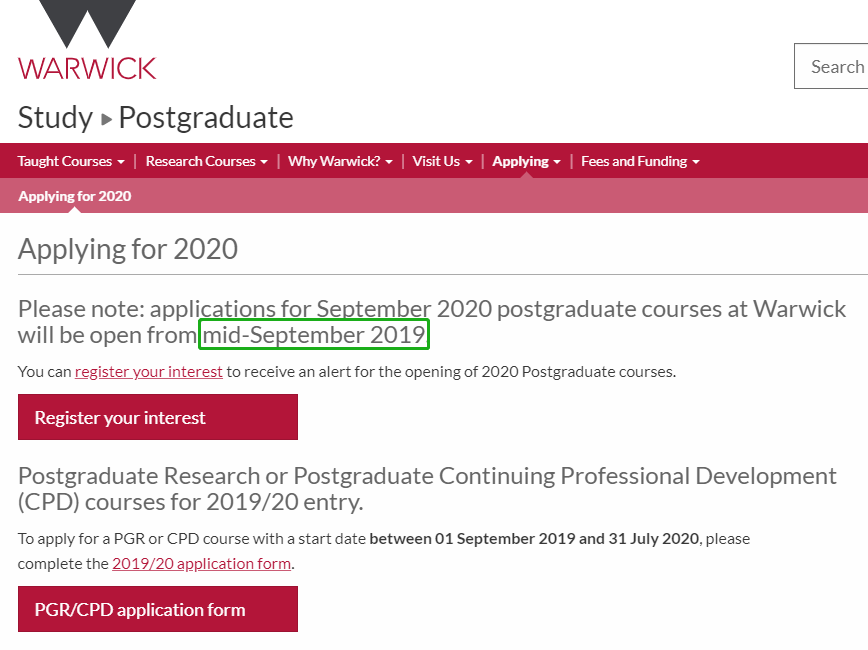868x650 pixels.
Task: Click the Warwick logo
Action: coord(87,40)
